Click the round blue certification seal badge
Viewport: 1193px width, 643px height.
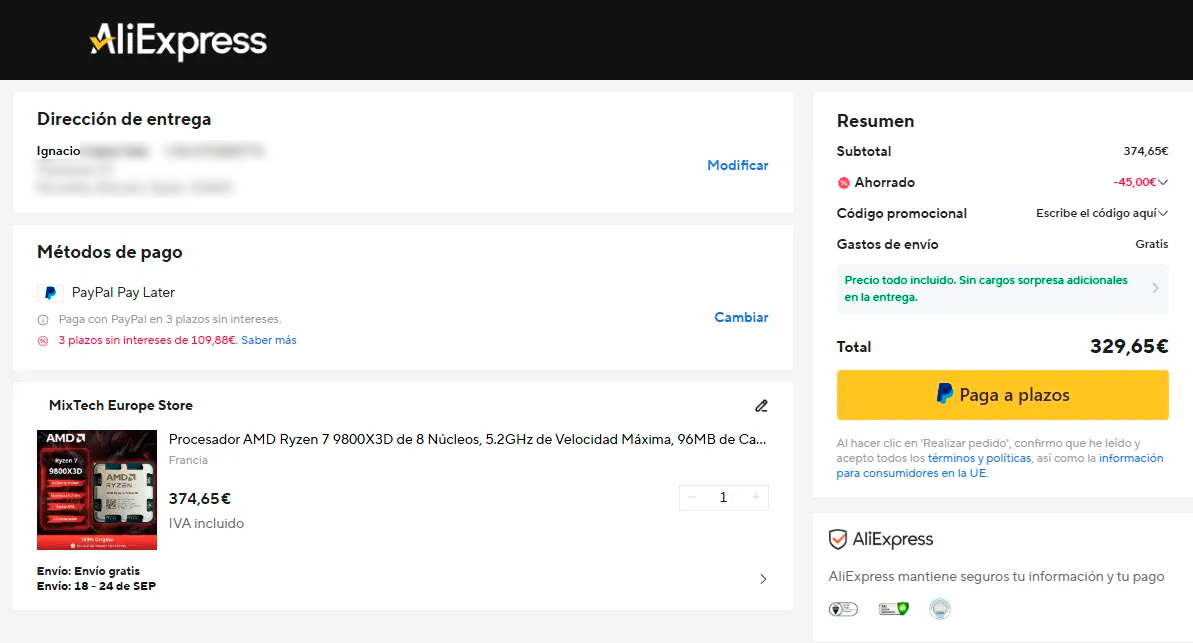pos(940,609)
